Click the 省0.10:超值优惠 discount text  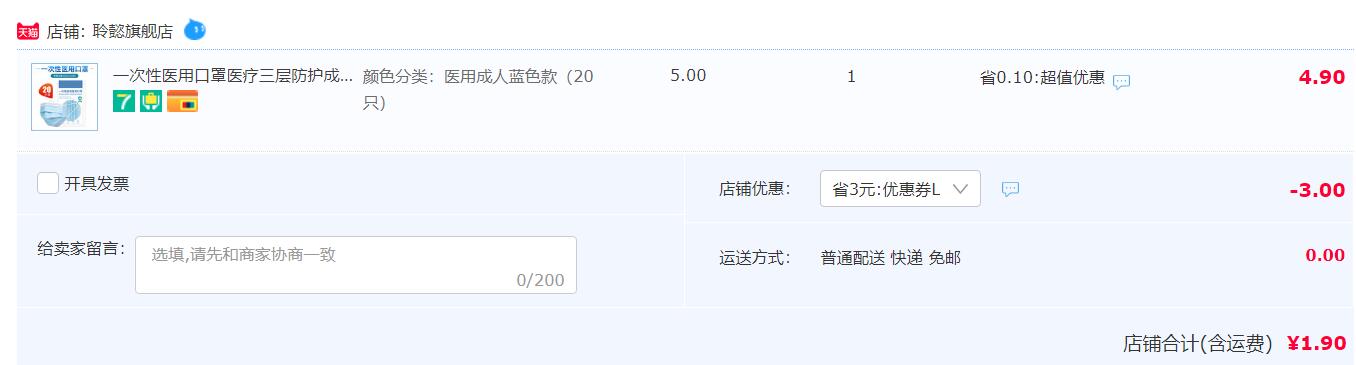(1042, 77)
